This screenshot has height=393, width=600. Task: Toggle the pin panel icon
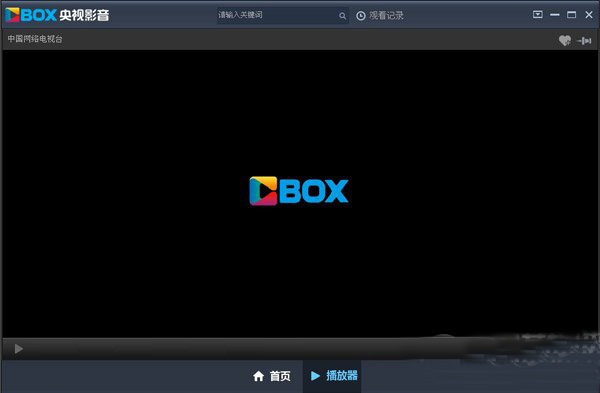[x=584, y=40]
